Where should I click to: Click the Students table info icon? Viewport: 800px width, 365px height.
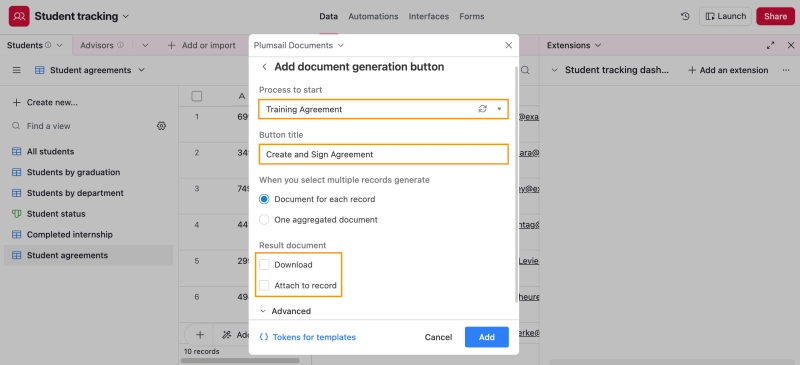pyautogui.click(x=48, y=45)
